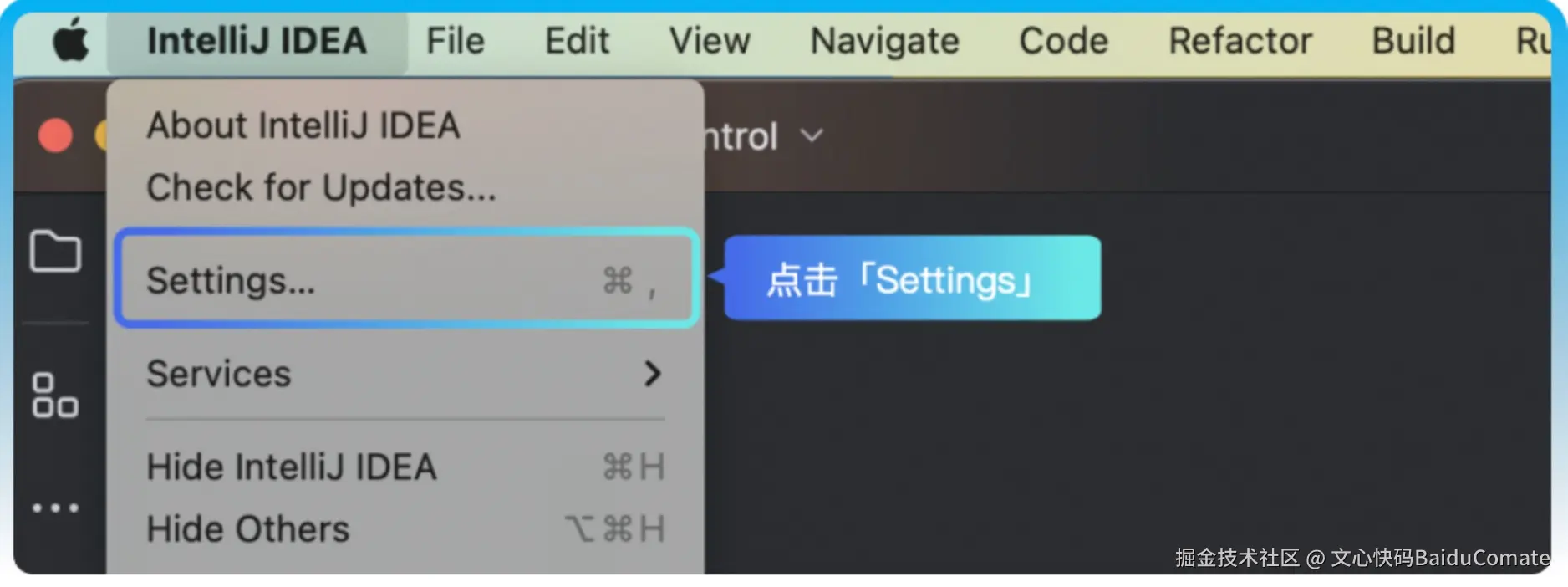Click Hide IntelliJ IDEA menu entry

[292, 467]
